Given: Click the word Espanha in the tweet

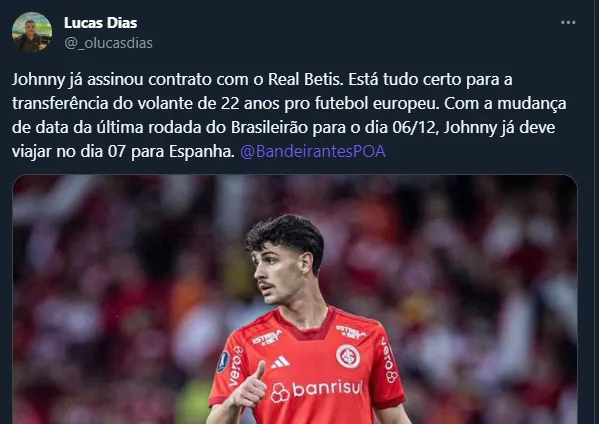Looking at the screenshot, I should pyautogui.click(x=202, y=152).
